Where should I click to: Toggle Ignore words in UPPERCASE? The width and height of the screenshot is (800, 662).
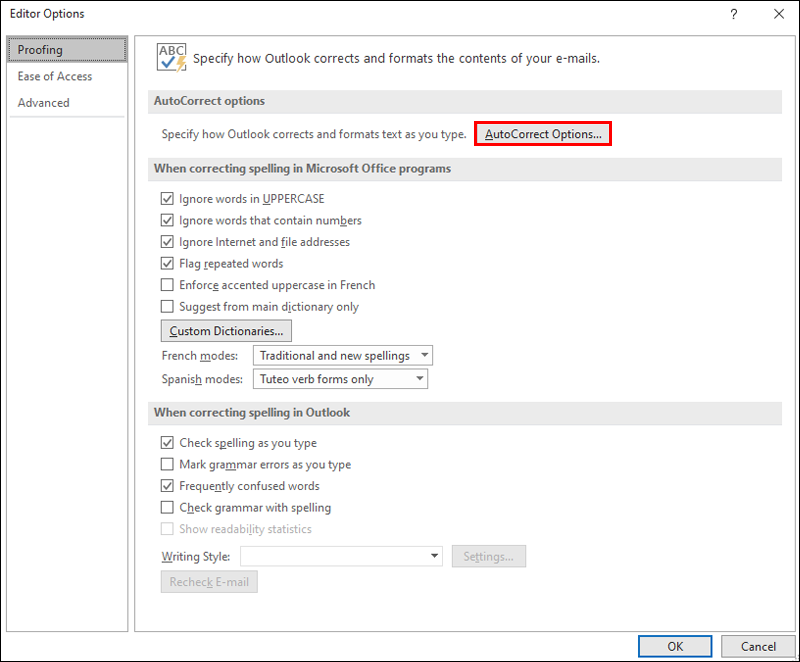point(168,199)
